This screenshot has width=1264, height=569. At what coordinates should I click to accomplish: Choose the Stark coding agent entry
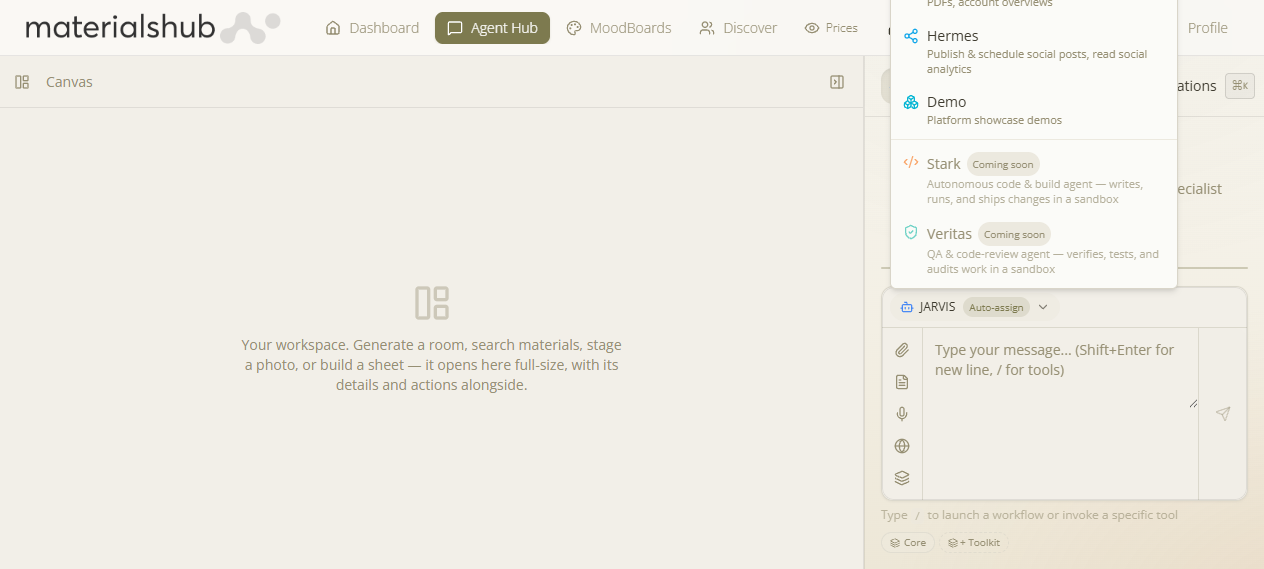(x=1033, y=179)
